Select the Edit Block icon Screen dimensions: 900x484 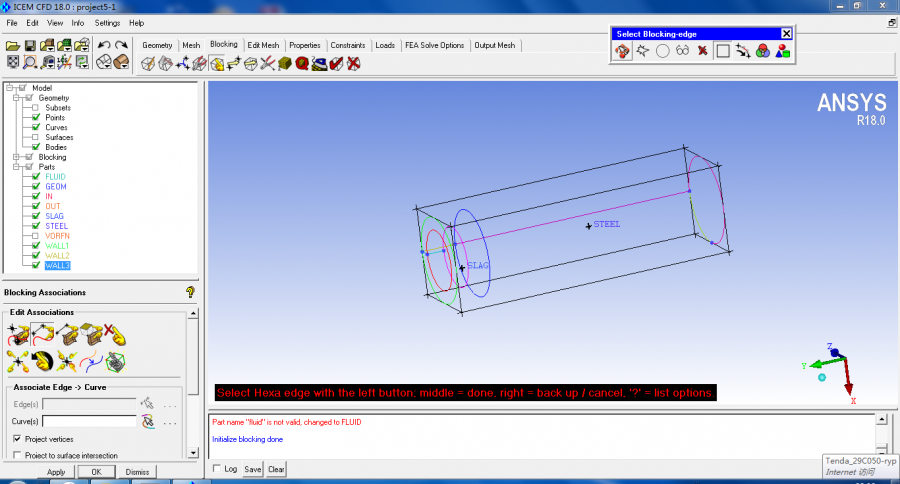pos(199,64)
